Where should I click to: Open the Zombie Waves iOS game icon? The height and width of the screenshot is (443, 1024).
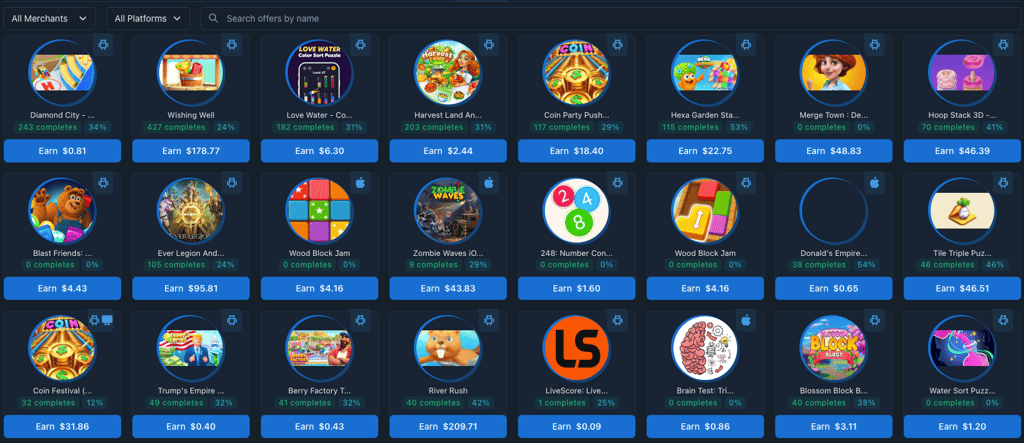coord(448,210)
